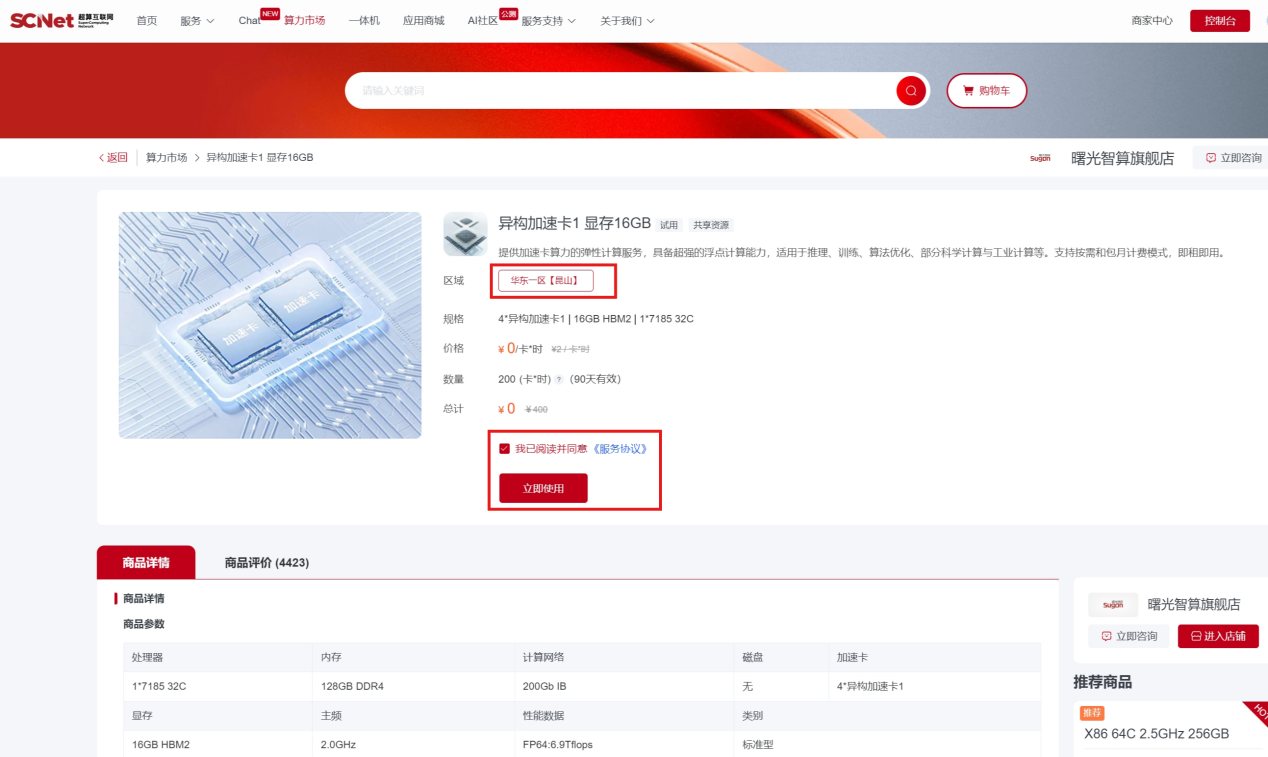Viewport: 1268px width, 757px height.
Task: Click the keyword search input field
Action: [x=620, y=91]
